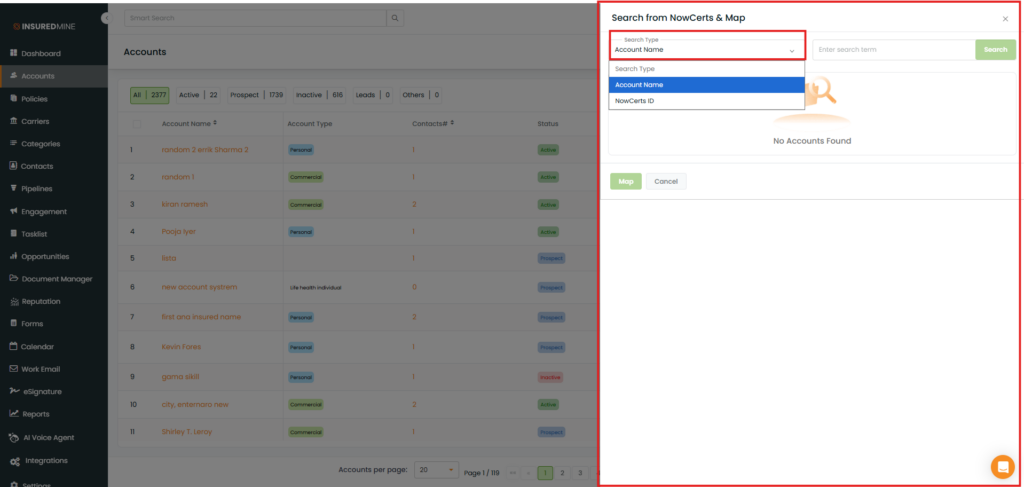1024x487 pixels.
Task: Click the Reports chart icon
Action: (x=14, y=413)
